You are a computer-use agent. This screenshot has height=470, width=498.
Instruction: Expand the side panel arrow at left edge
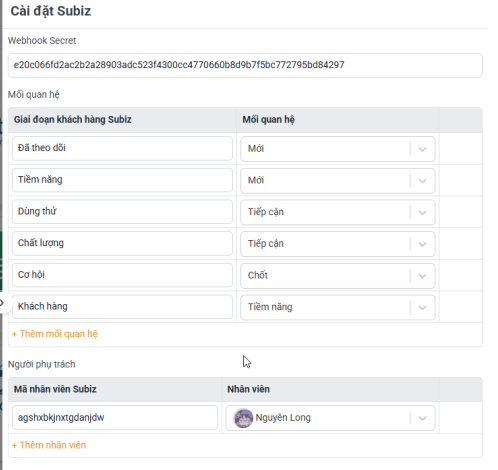(2, 303)
